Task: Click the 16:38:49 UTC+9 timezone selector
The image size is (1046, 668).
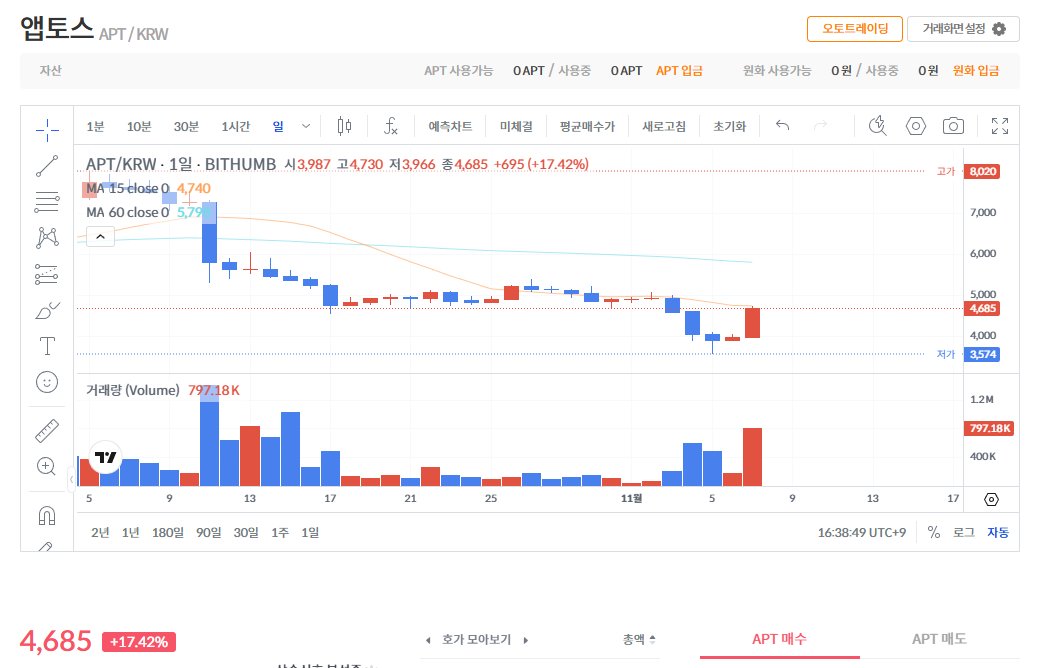Action: [x=862, y=533]
